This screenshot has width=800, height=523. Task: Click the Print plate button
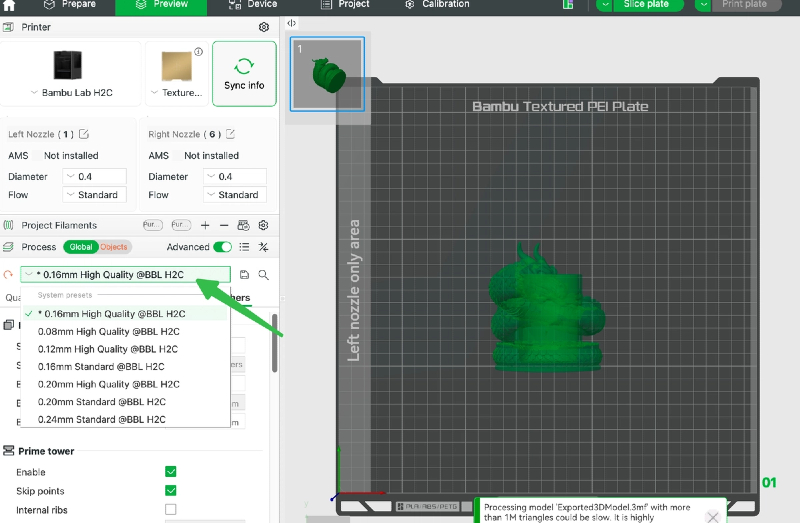744,5
